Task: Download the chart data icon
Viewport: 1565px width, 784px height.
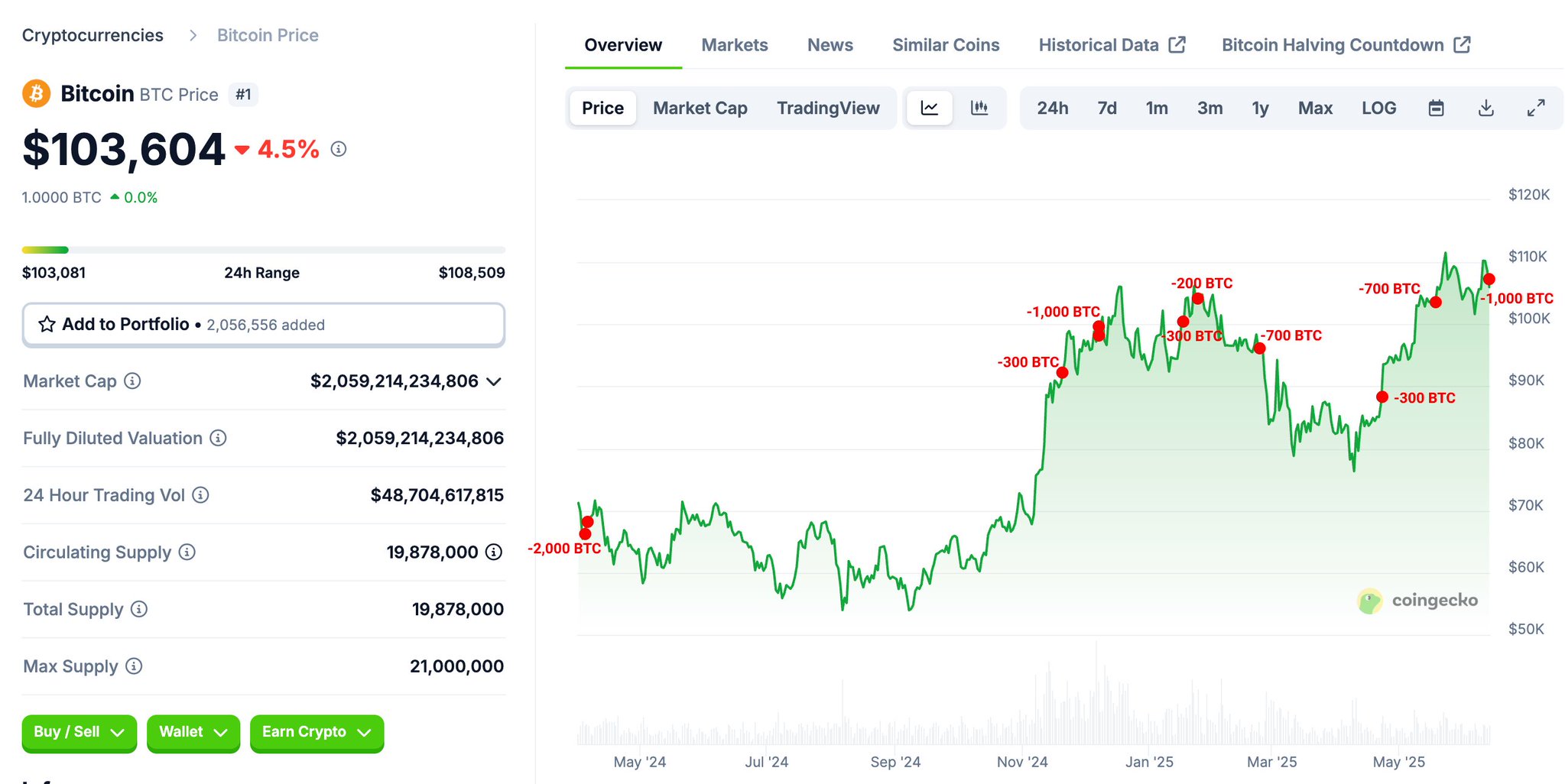Action: tap(1485, 108)
